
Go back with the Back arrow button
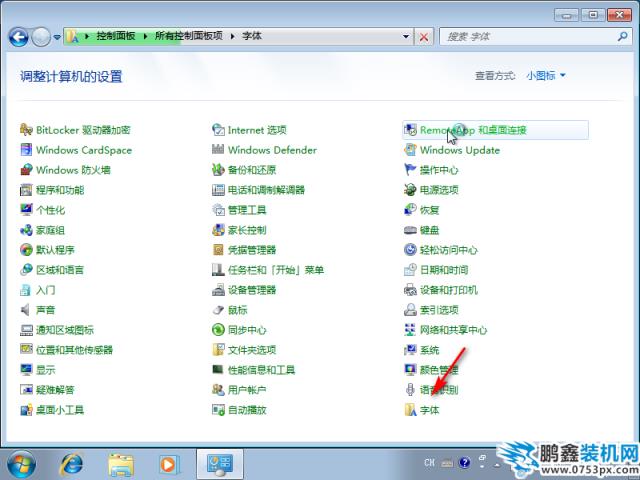pyautogui.click(x=18, y=37)
